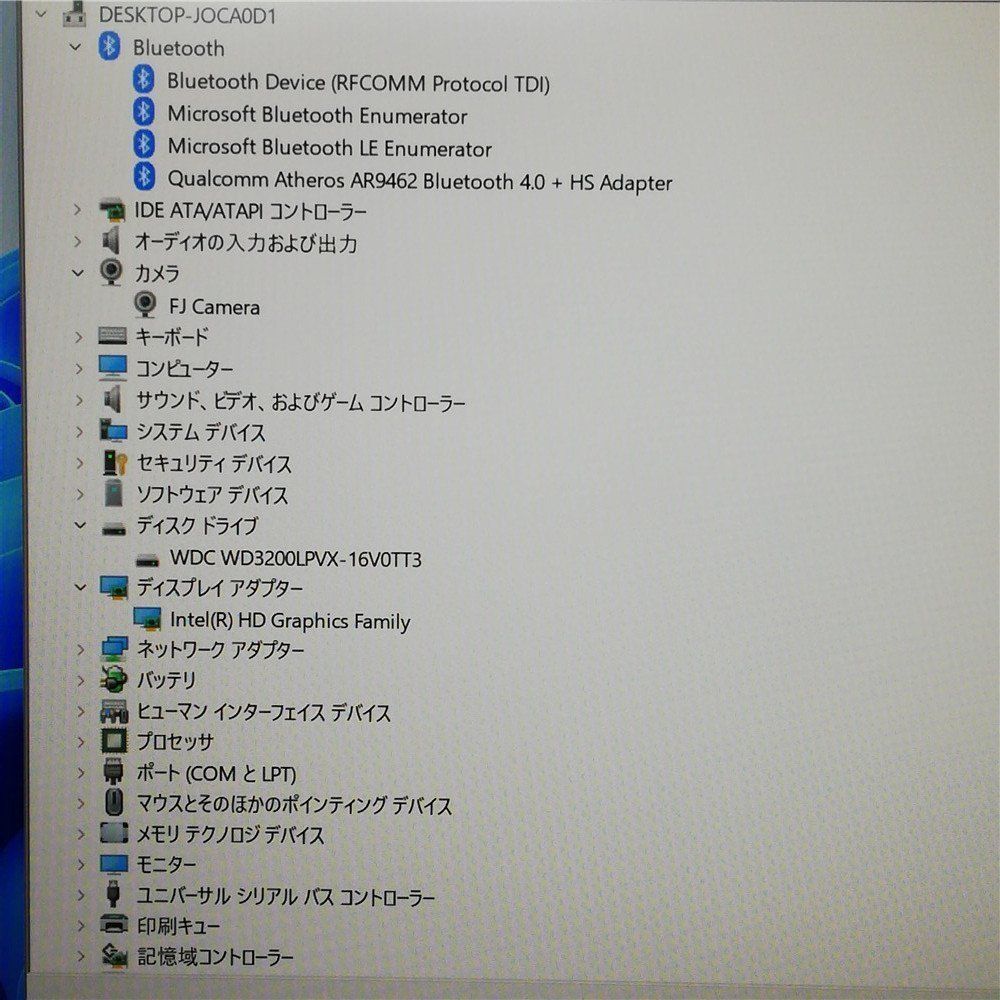Viewport: 1000px width, 1000px height.
Task: Select the 'ソフトウェア デバイス' label
Action: (212, 495)
